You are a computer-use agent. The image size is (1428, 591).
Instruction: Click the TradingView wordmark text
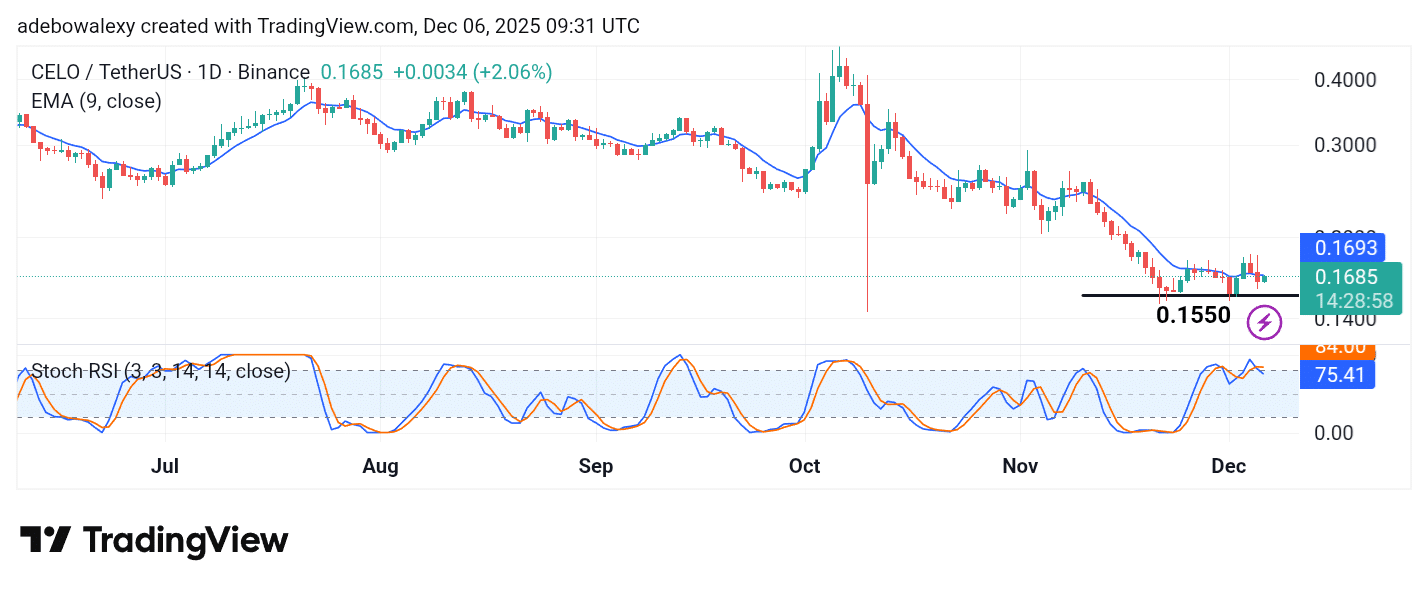coord(185,540)
